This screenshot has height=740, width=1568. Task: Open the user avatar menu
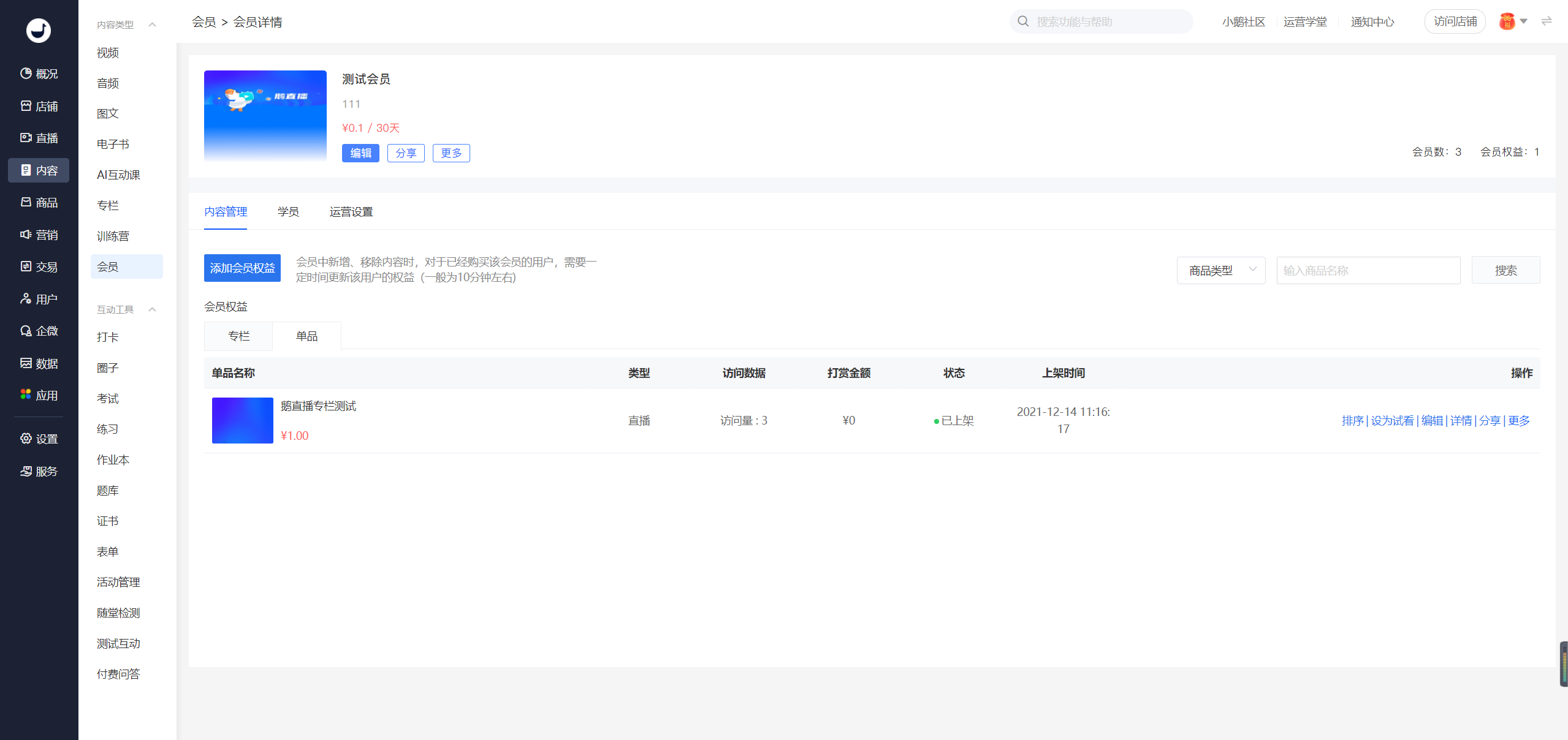1507,21
